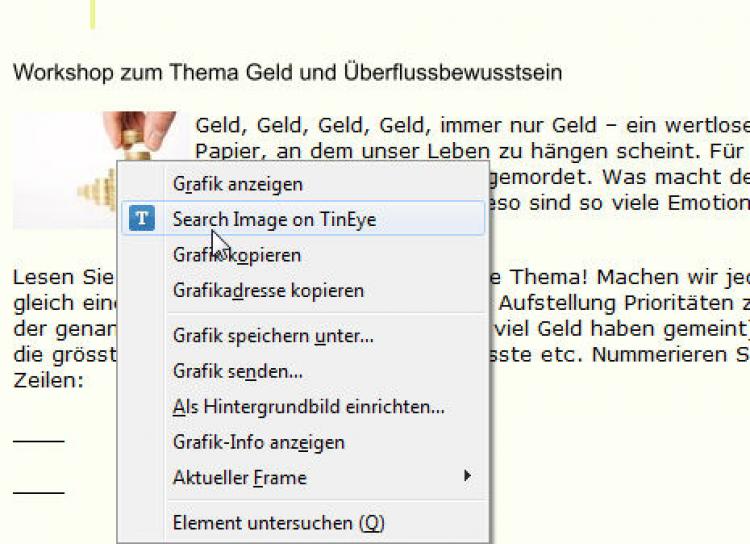Open the 'Aktueller Frame' submenu item
Image resolution: width=750 pixels, height=544 pixels.
click(x=240, y=477)
